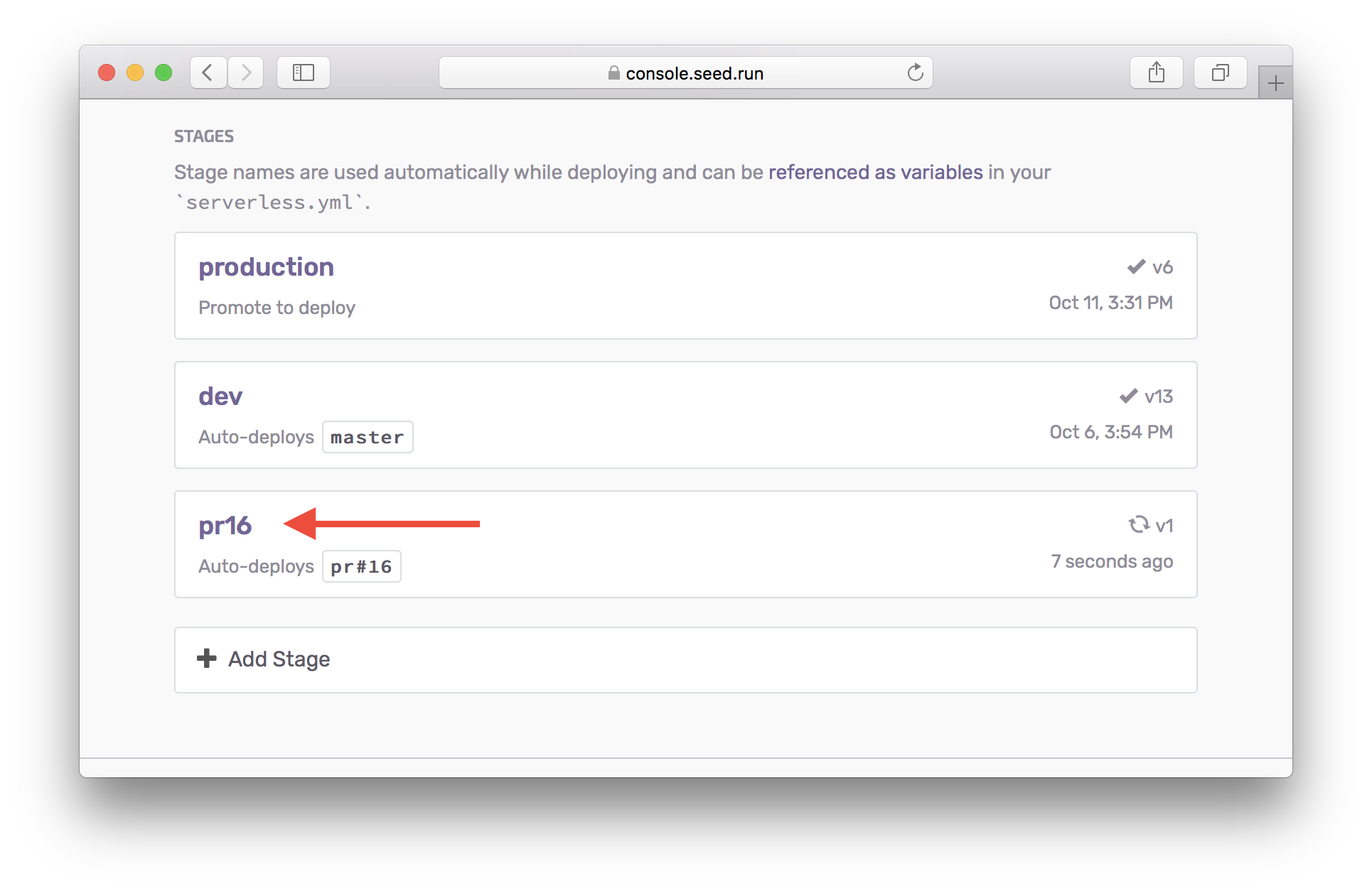Click the red arrow pointing at pr16
1372x891 pixels.
pyautogui.click(x=382, y=525)
